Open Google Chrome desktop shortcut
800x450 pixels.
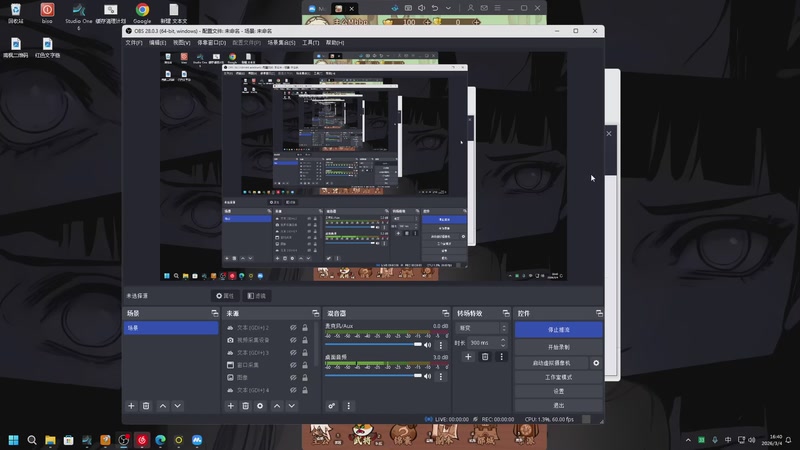[x=142, y=13]
